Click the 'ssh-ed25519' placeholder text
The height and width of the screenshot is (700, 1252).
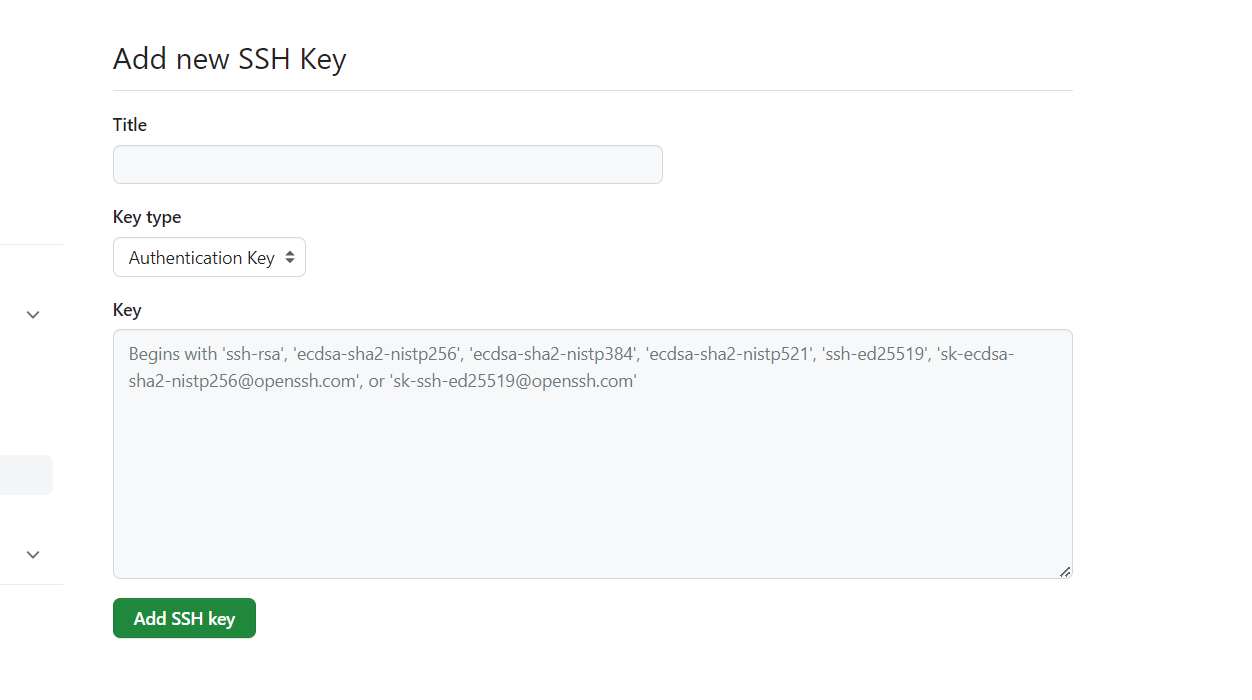[874, 353]
